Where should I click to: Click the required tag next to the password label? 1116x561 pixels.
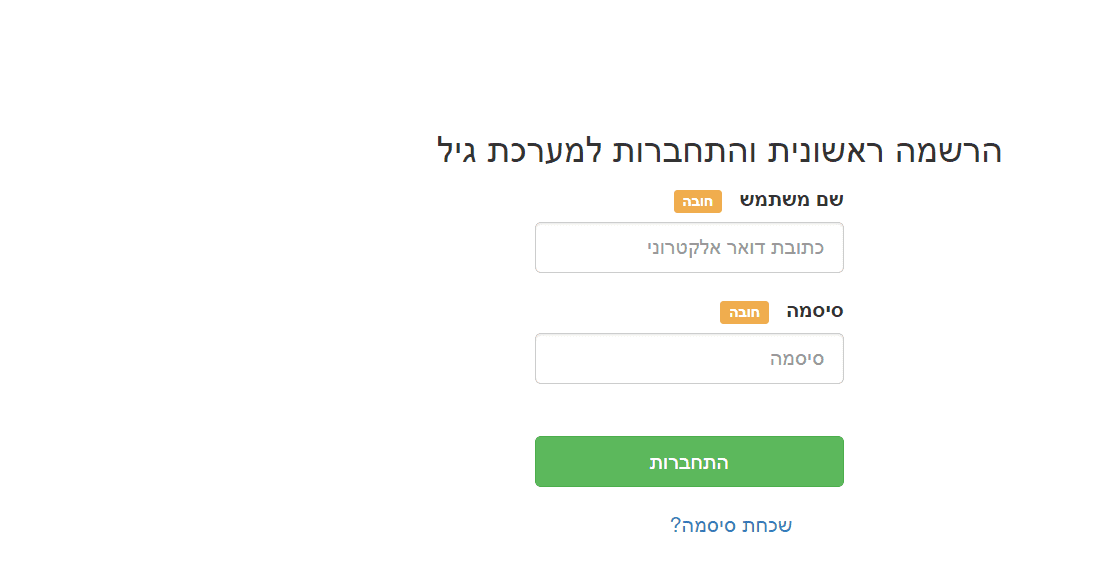click(744, 312)
